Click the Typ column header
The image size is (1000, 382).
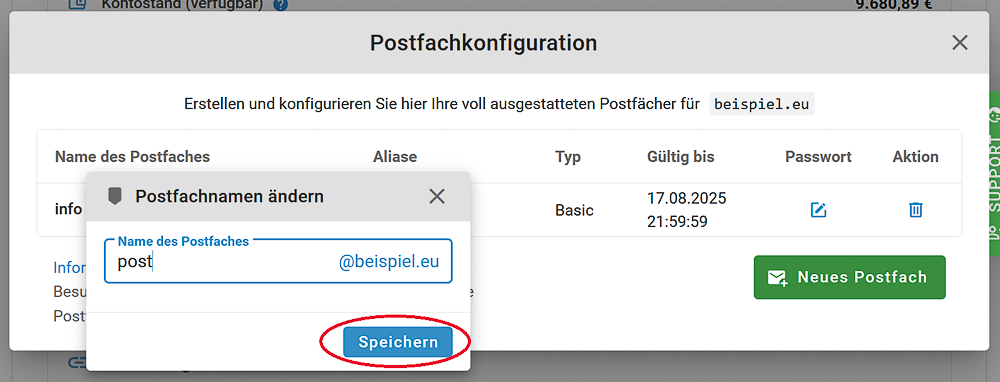[568, 157]
